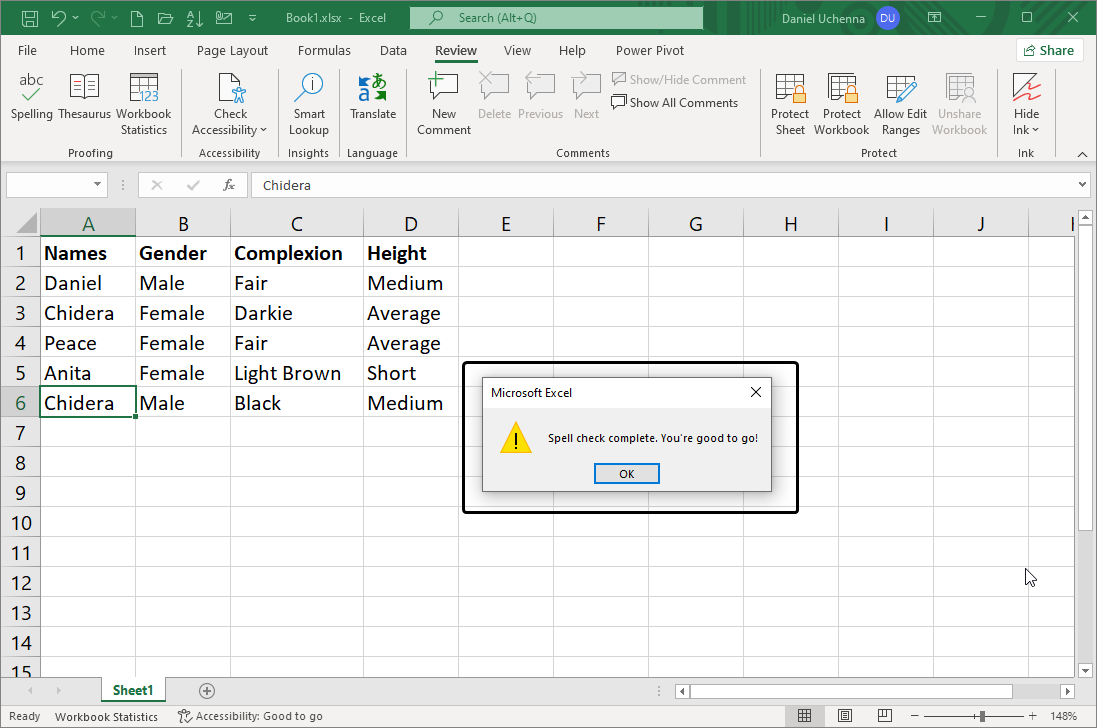Open the Power Pivot tab
Image resolution: width=1097 pixels, height=728 pixels.
coord(650,50)
